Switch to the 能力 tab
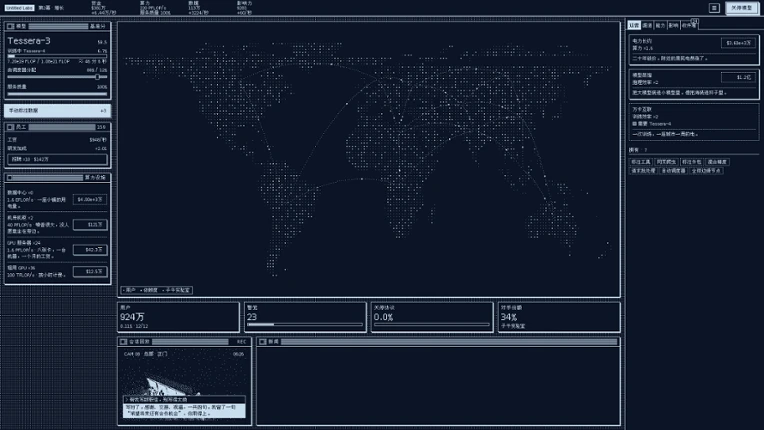 pos(660,25)
